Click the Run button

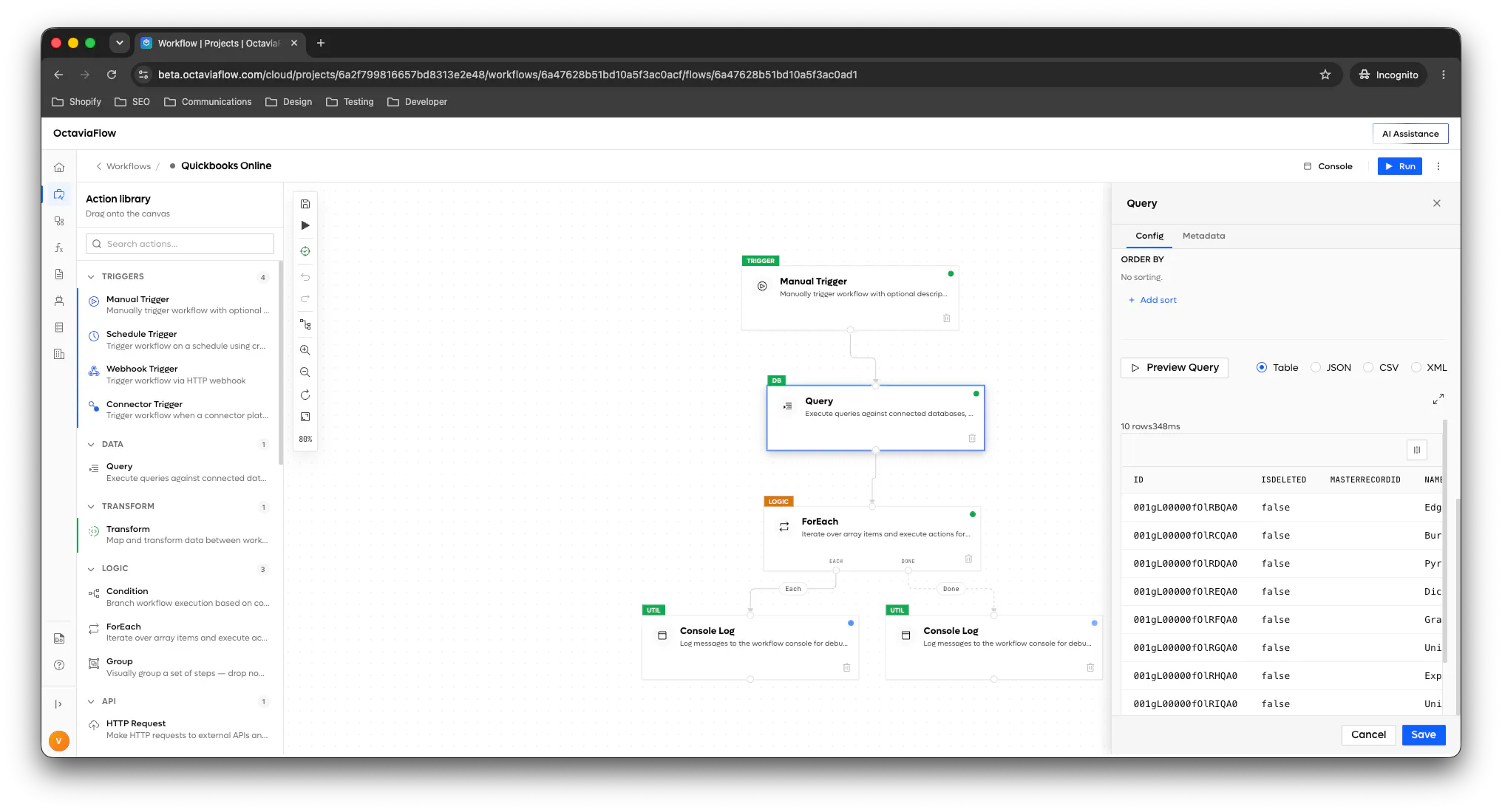[x=1399, y=166]
